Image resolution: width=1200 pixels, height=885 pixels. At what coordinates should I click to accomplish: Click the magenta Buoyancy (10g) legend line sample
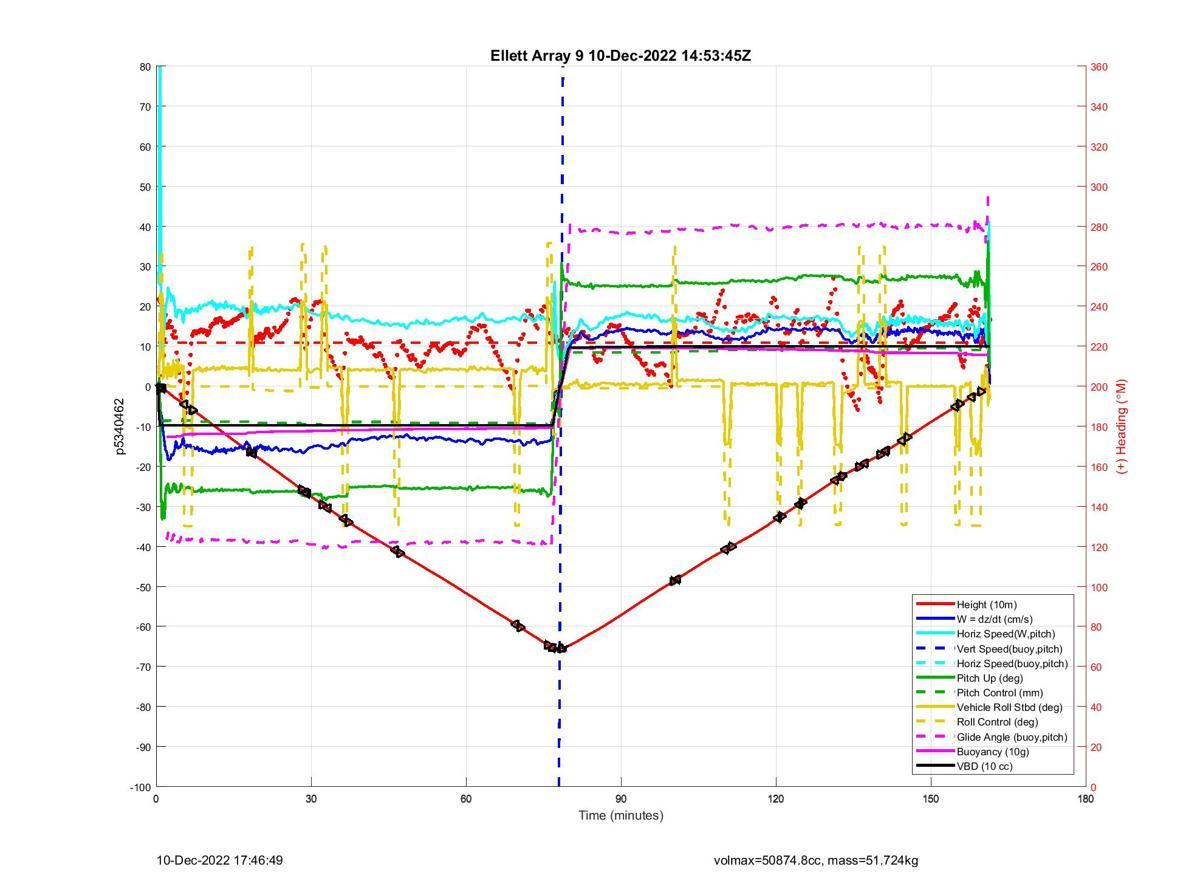coord(933,751)
